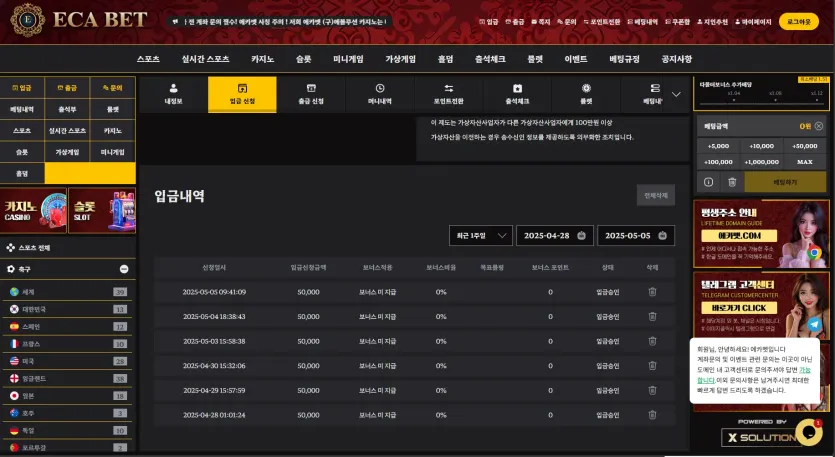
Task: Click the 가상게임 sidebar grid button
Action: [68, 152]
